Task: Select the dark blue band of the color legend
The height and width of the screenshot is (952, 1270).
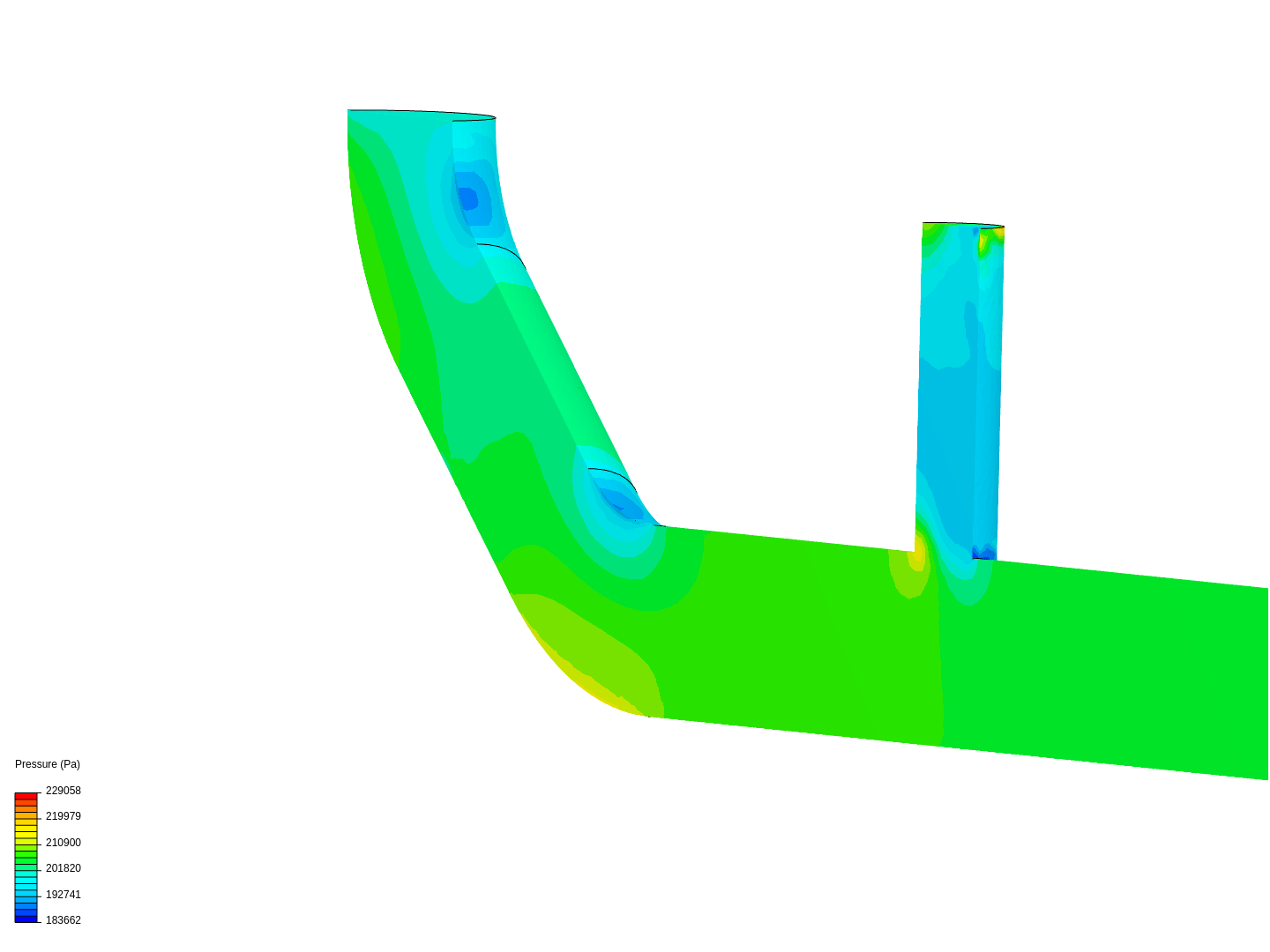Action: [26, 919]
